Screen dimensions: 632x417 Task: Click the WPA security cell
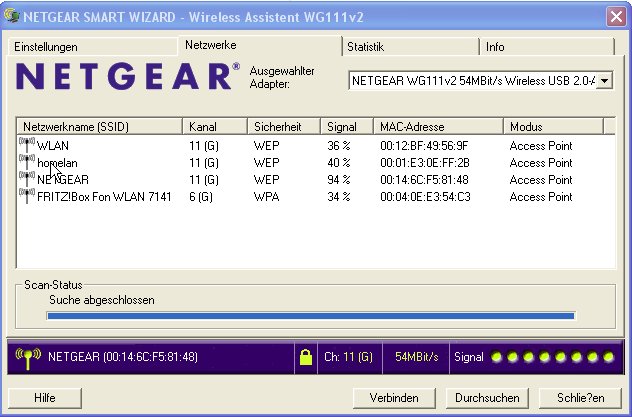click(266, 197)
